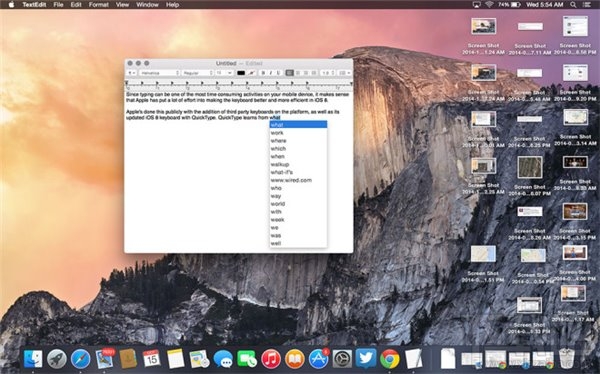Screen dimensions: 600x374
Task: Choose 'when' from autocomplete list
Action: pos(298,156)
